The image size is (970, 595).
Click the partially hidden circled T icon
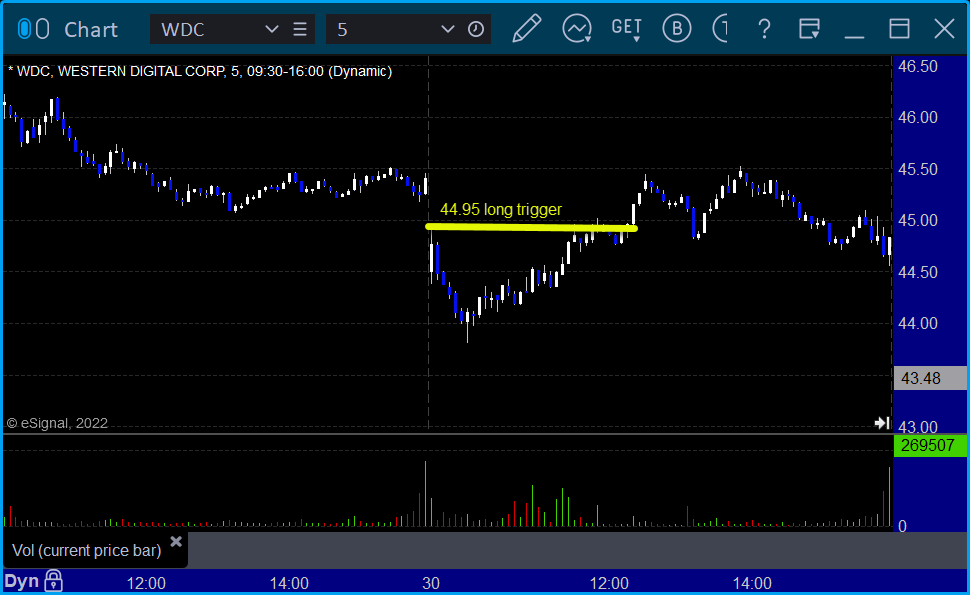(x=720, y=28)
